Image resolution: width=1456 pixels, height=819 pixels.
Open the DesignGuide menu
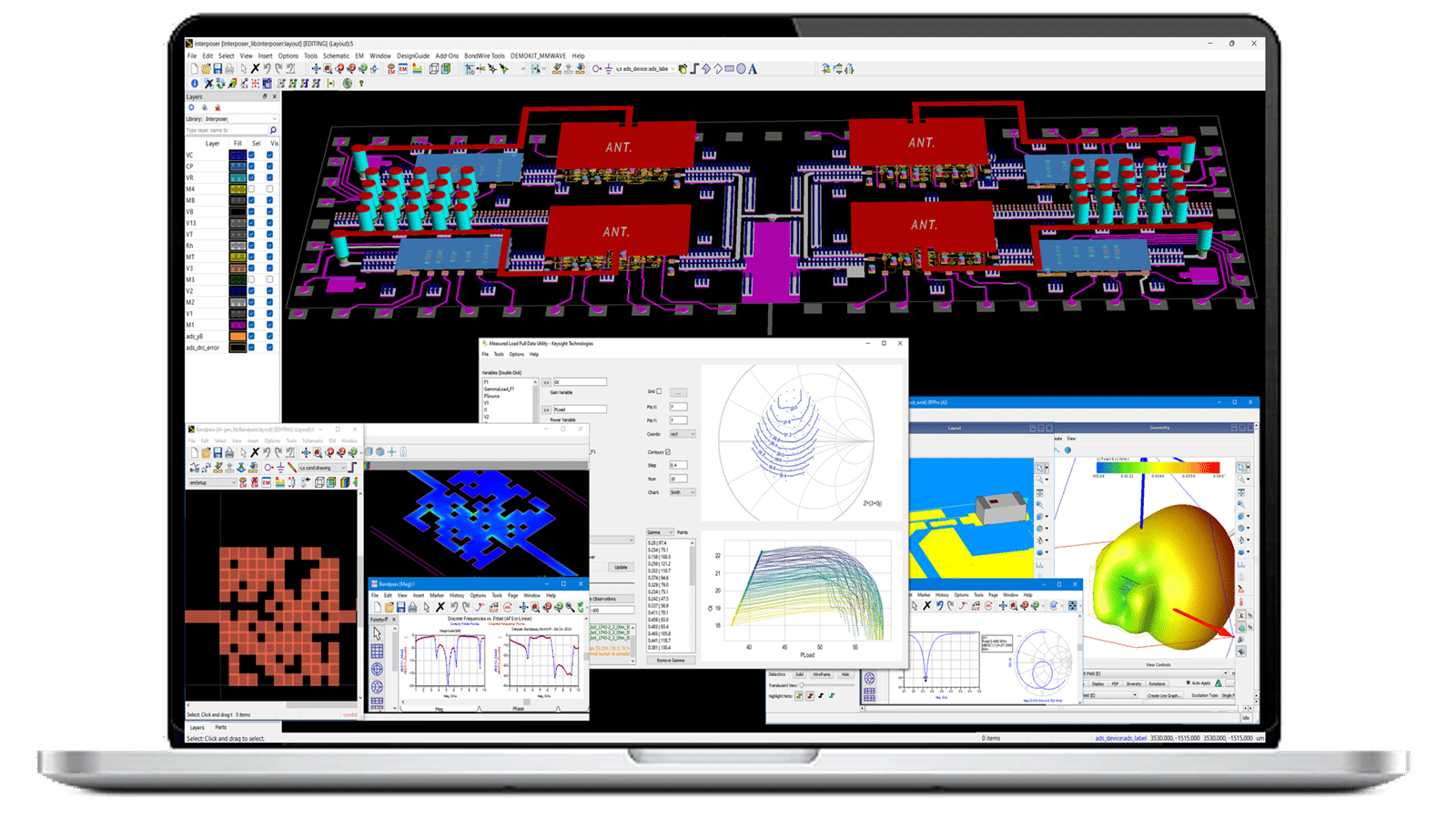(412, 56)
